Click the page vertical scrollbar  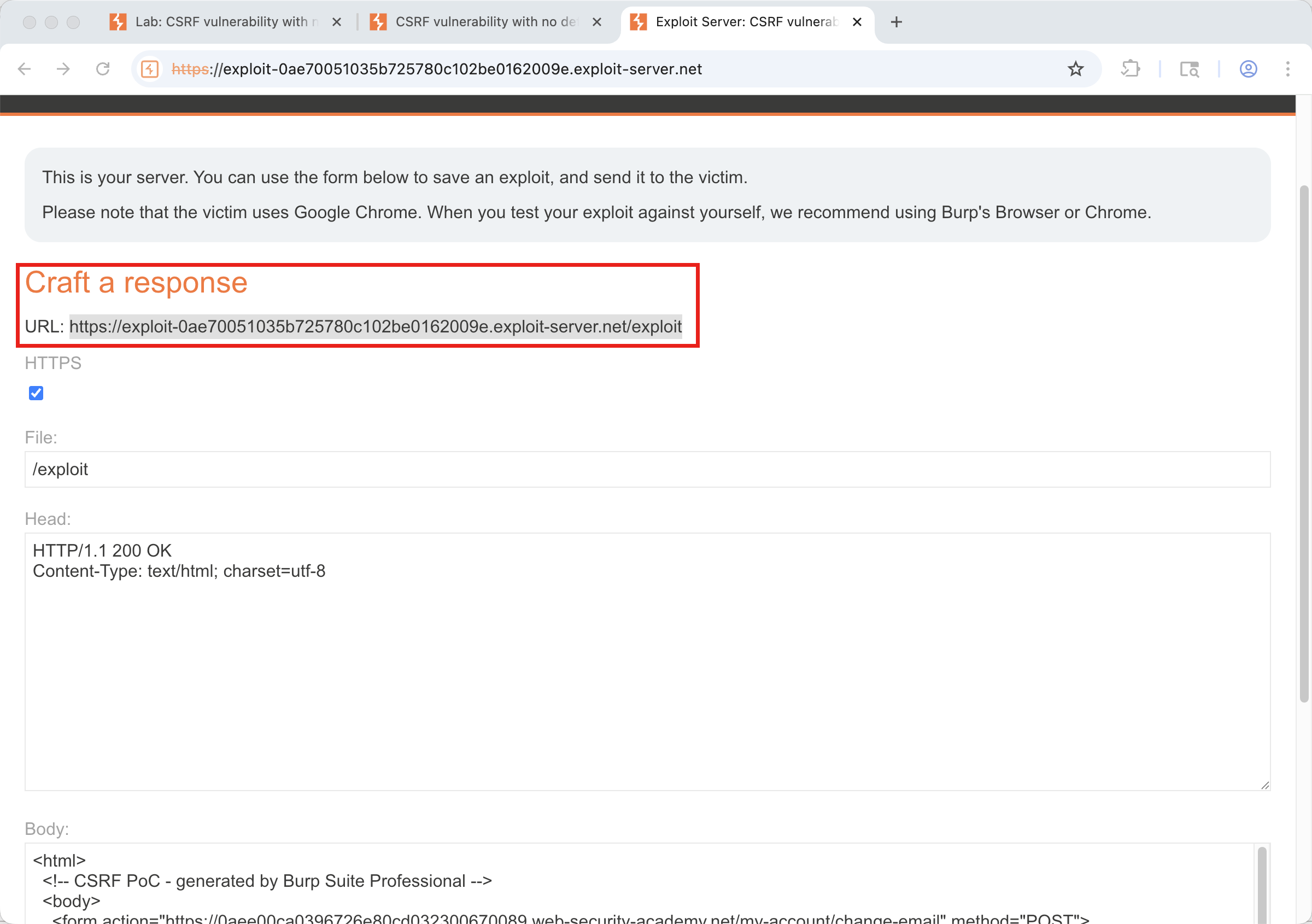coord(1303,443)
